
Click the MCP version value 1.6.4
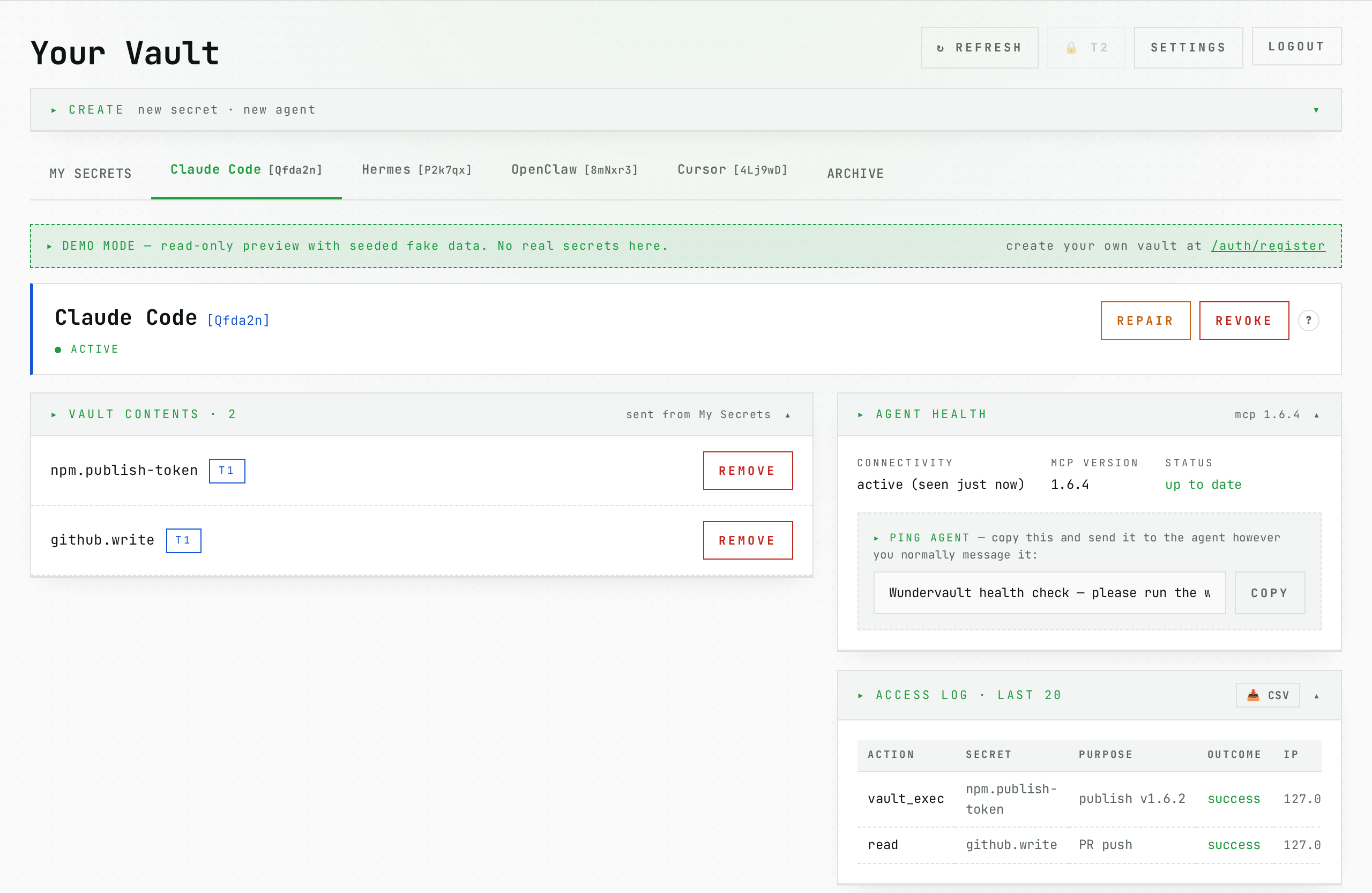(1069, 485)
